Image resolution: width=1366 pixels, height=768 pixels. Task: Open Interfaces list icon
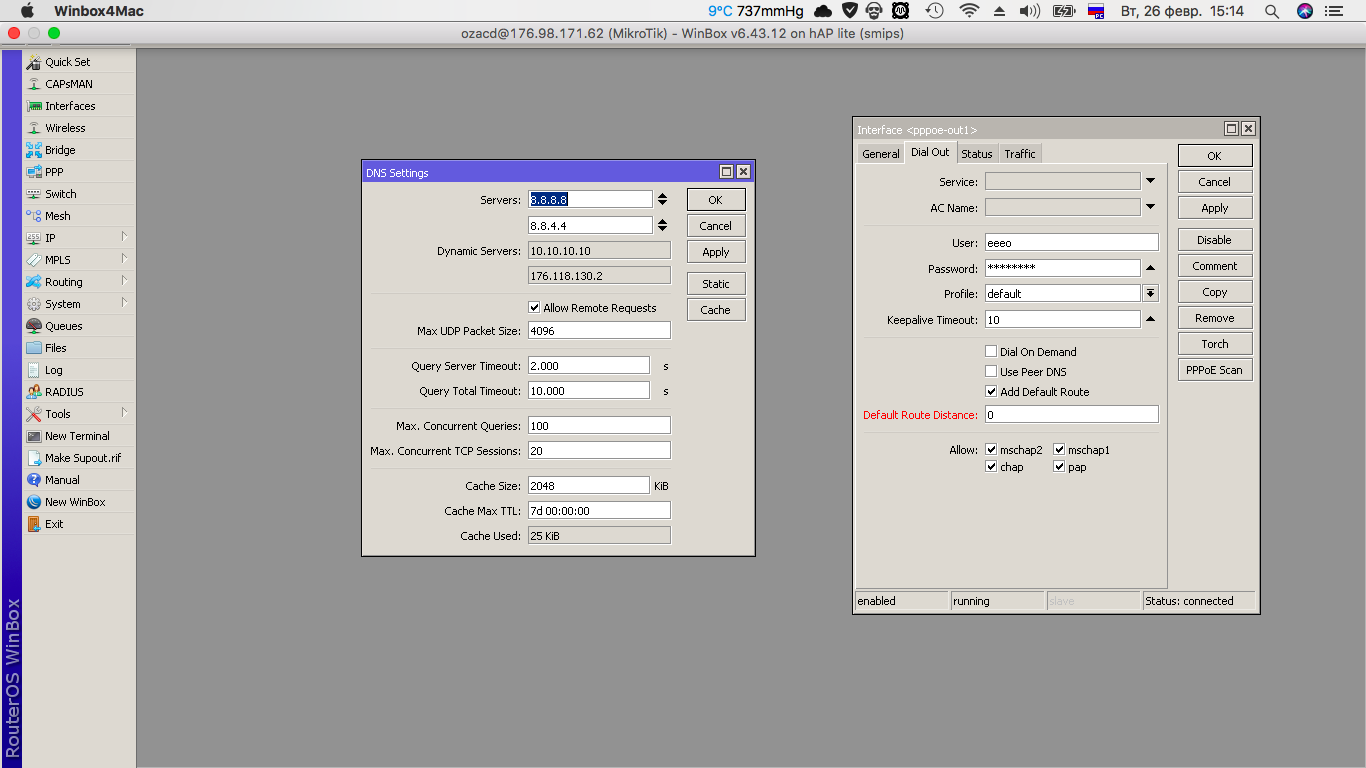point(34,106)
